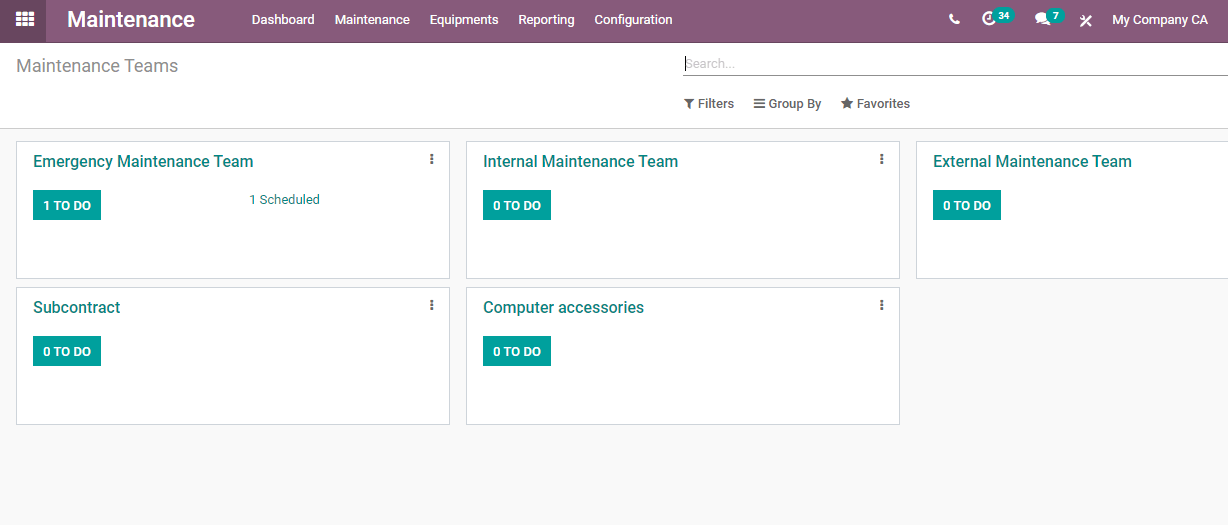
Task: Open conversations chat icon with 7 badge
Action: coord(1048,18)
